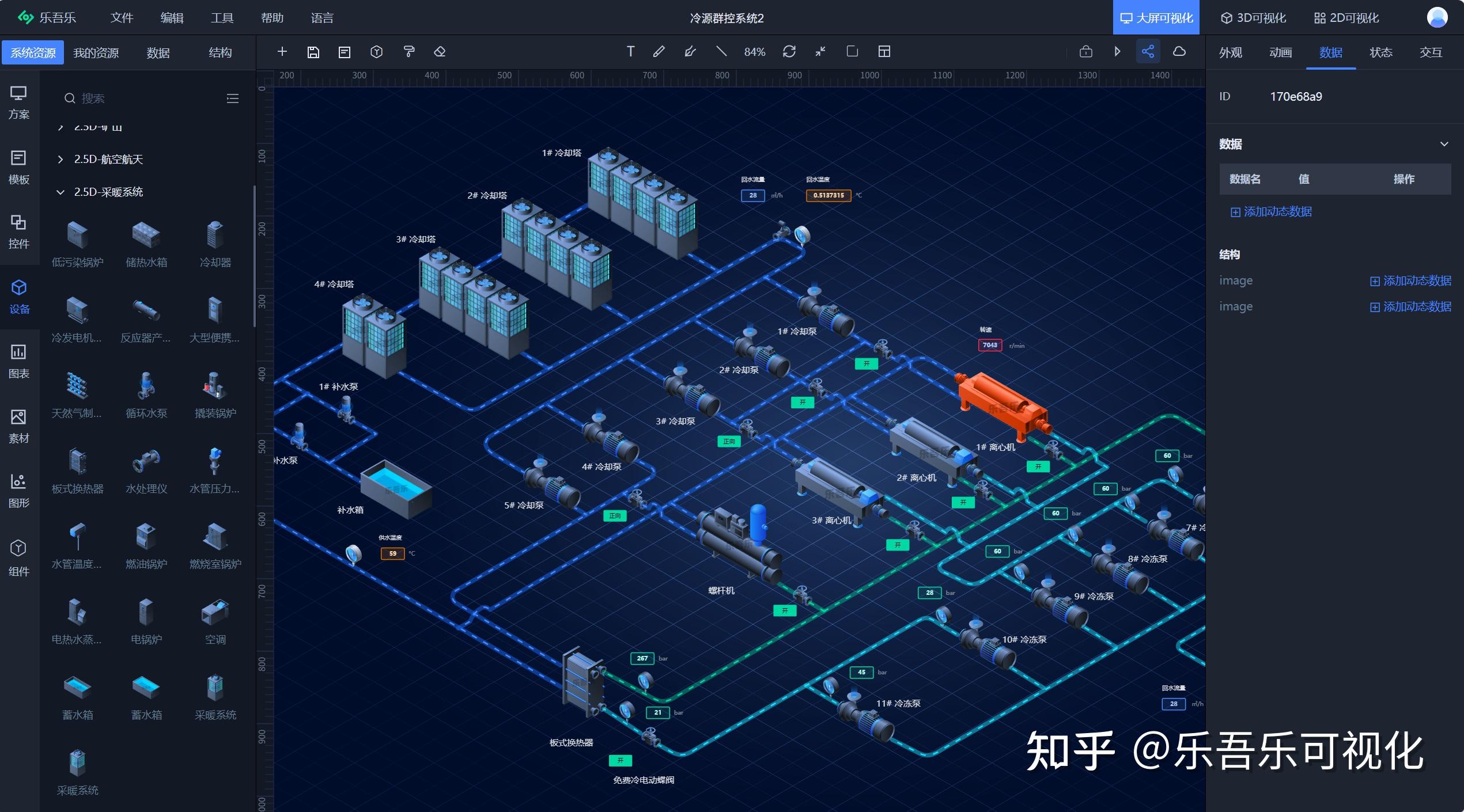Click the cloud publish icon
This screenshot has height=812, width=1464.
click(x=1179, y=52)
